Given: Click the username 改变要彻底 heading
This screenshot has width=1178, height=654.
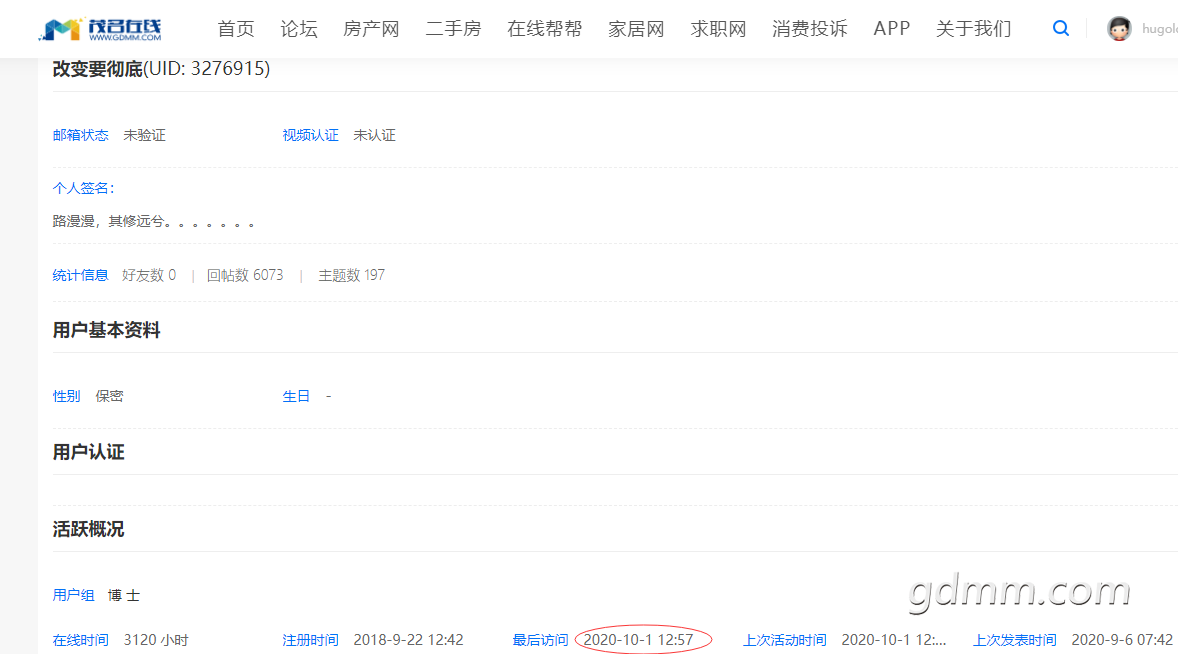Looking at the screenshot, I should (98, 69).
